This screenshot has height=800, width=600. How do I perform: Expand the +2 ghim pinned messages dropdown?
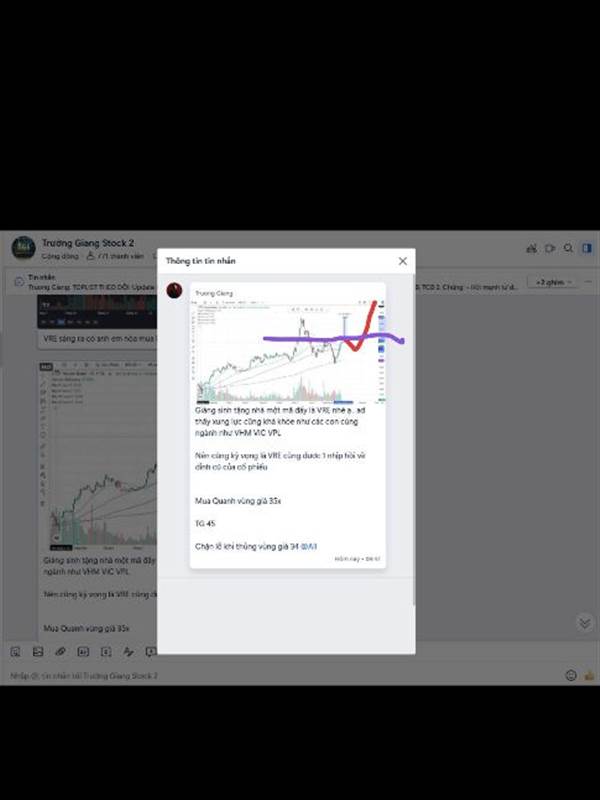pos(553,282)
